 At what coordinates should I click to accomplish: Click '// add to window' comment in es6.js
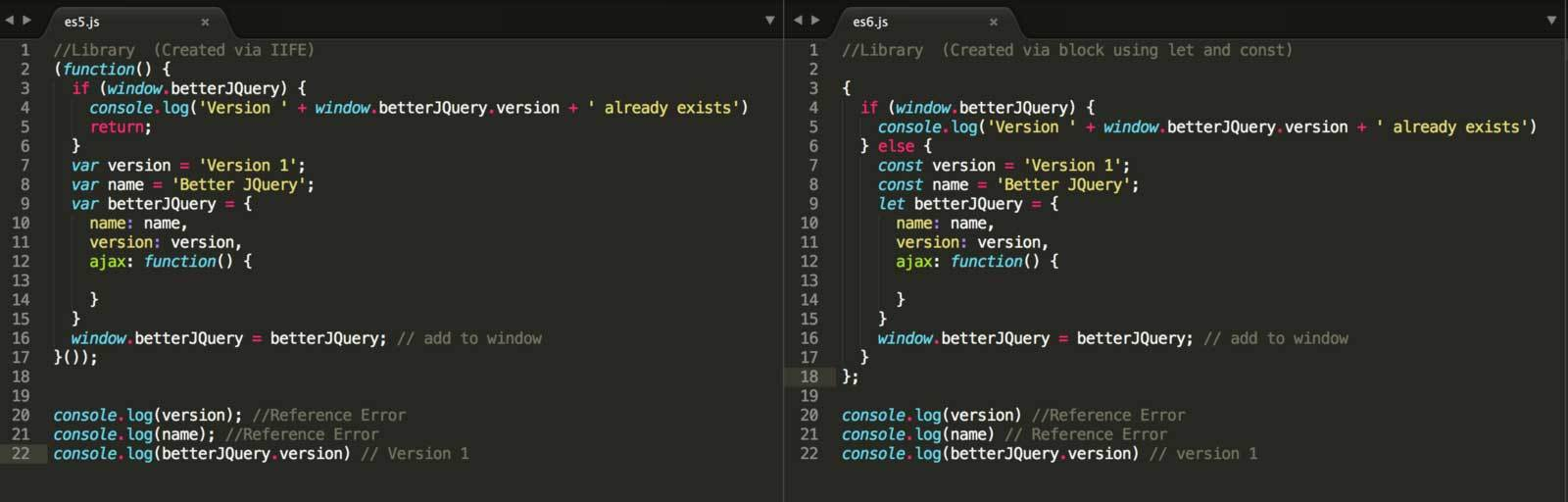(1276, 338)
